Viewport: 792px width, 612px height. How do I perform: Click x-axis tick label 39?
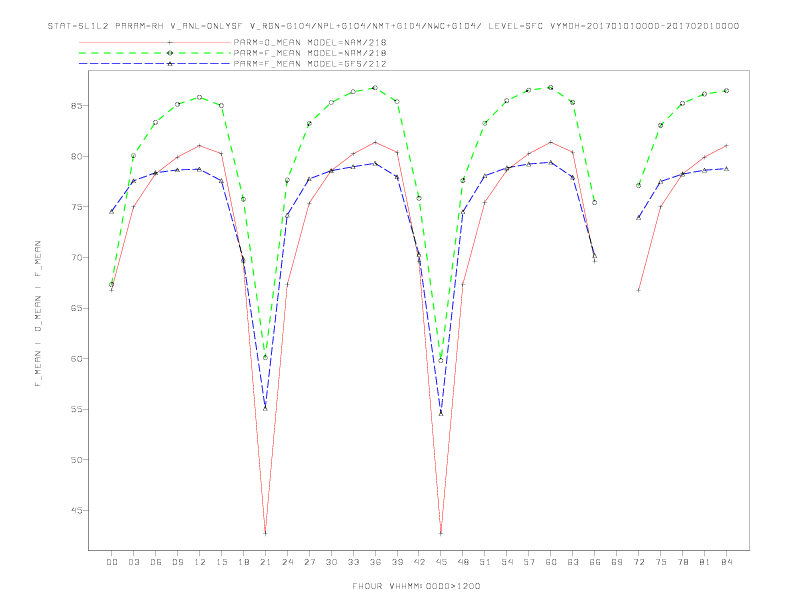pos(397,562)
